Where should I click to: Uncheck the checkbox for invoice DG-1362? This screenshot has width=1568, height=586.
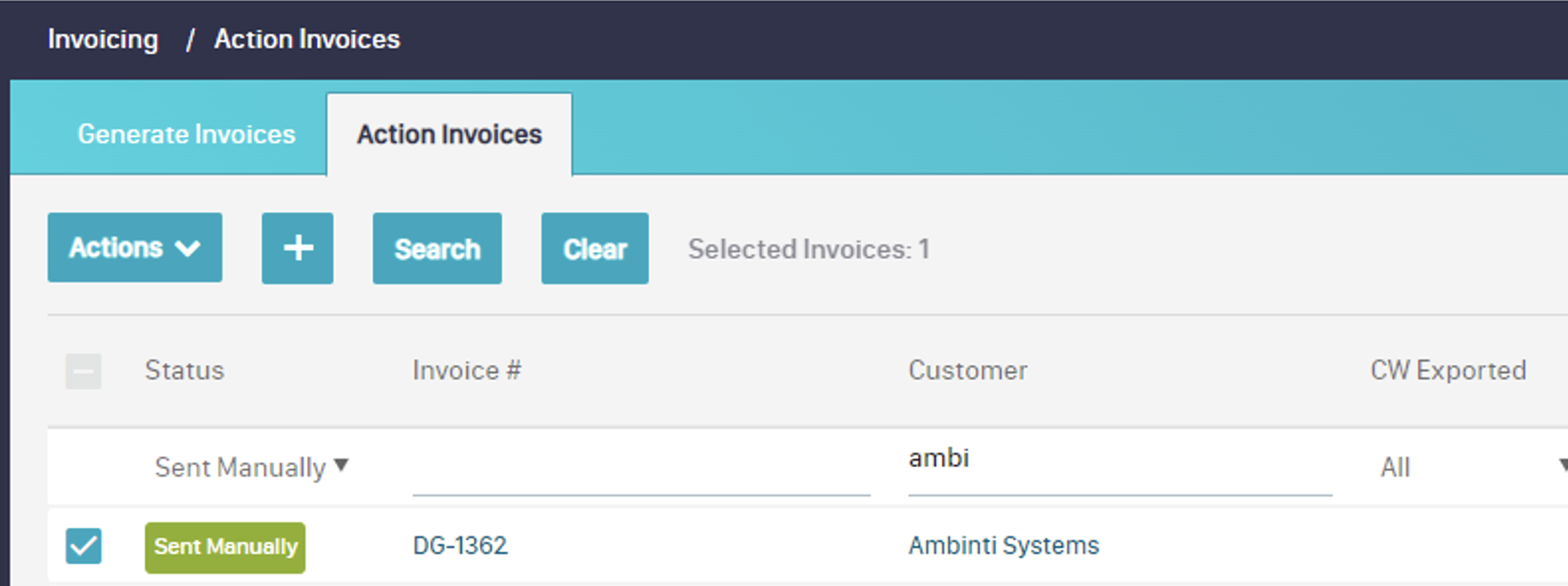[84, 546]
